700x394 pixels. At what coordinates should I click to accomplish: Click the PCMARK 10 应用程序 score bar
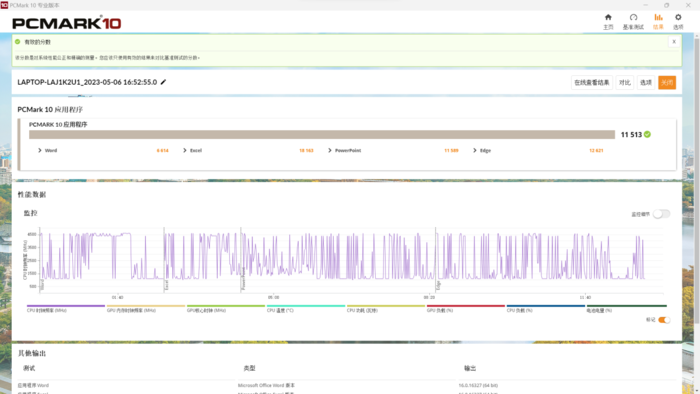click(322, 134)
